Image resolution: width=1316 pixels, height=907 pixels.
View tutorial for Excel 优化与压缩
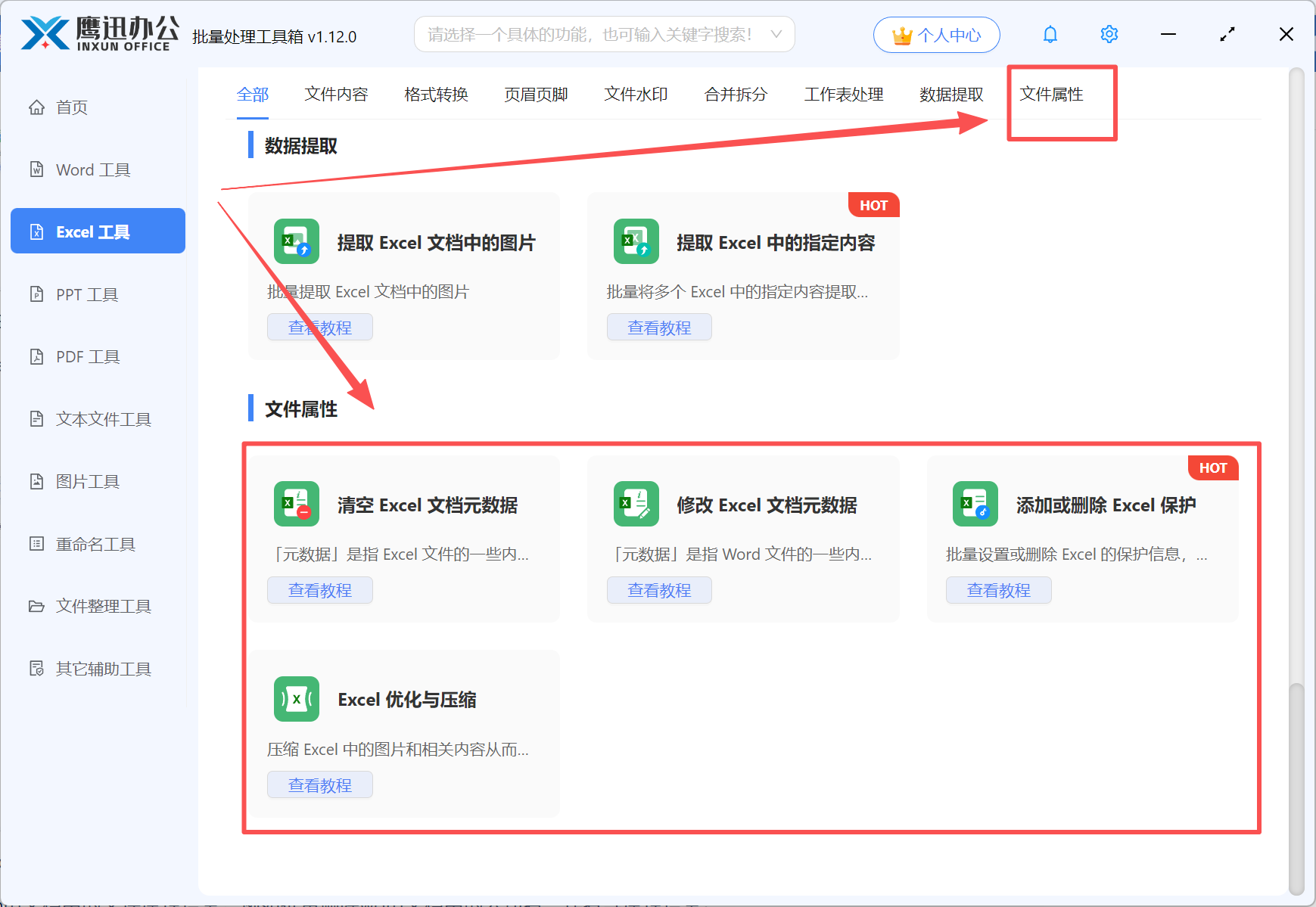pyautogui.click(x=319, y=785)
